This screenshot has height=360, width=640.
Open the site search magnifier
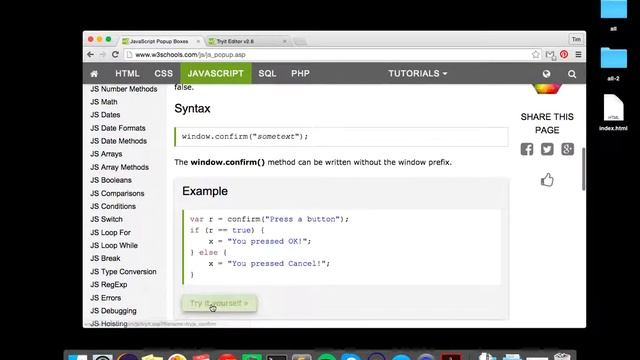point(572,73)
